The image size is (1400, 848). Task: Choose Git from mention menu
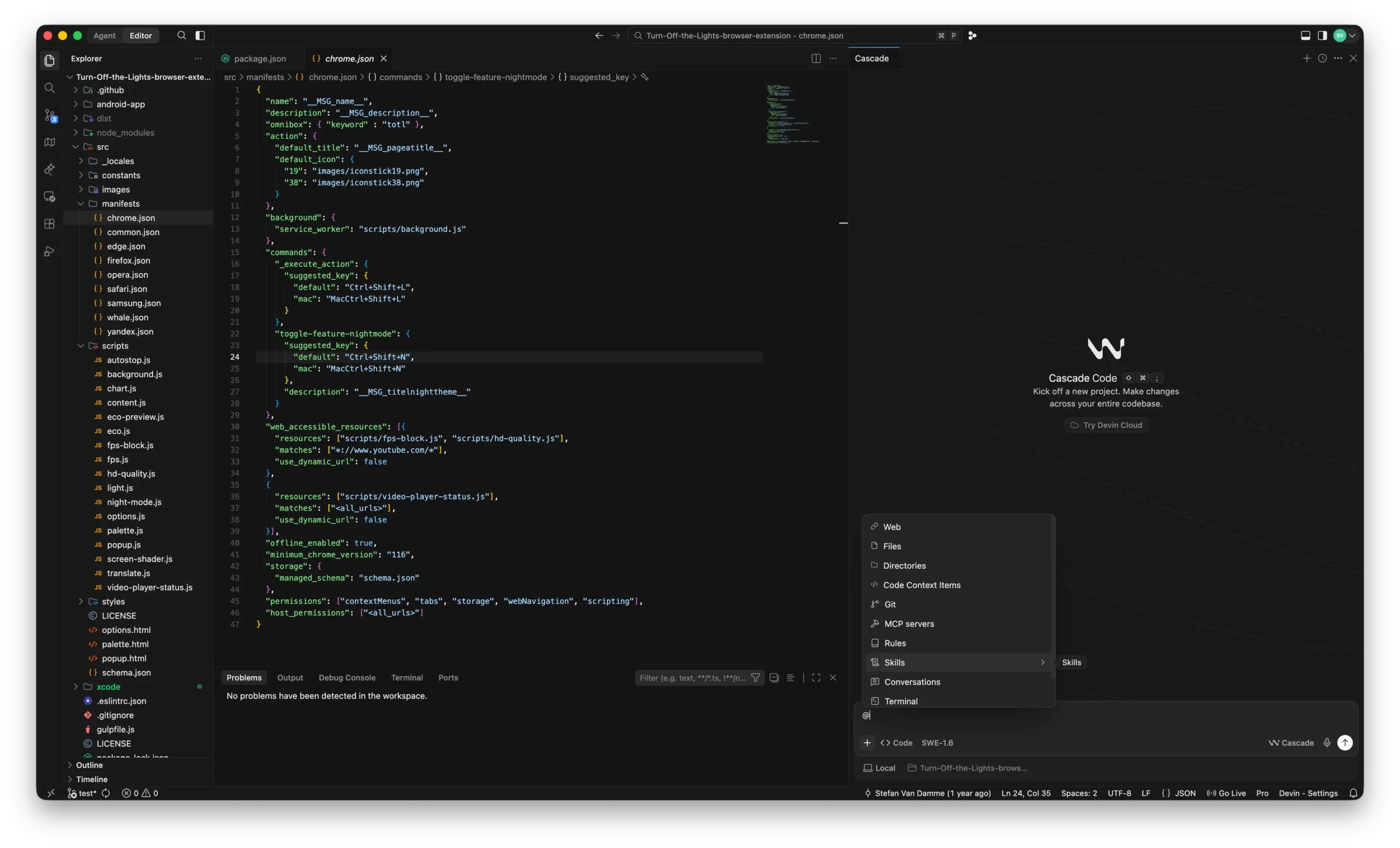(x=959, y=604)
